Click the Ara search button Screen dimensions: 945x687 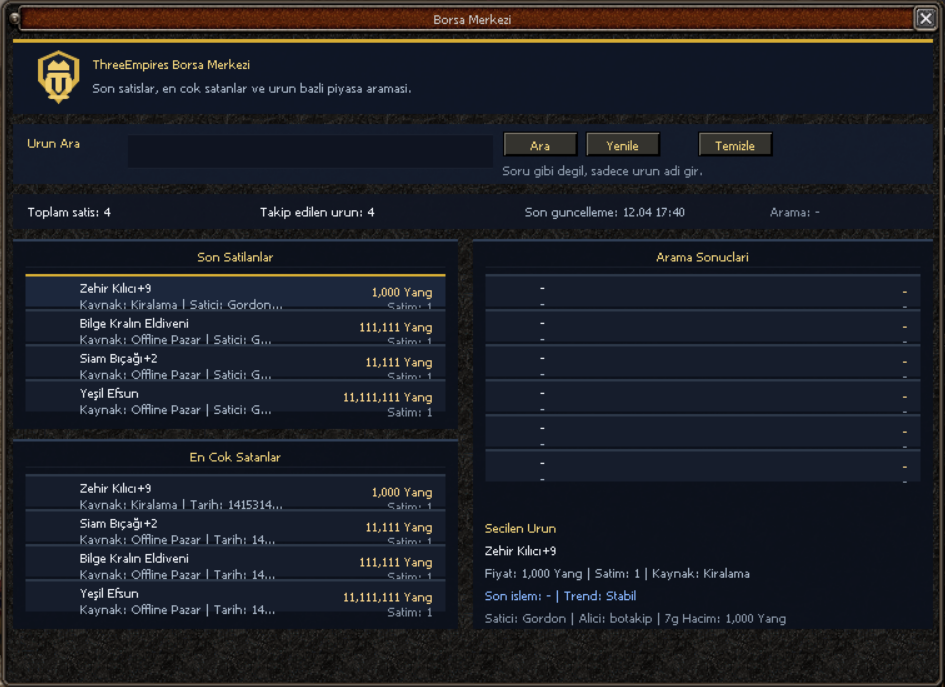(x=539, y=144)
